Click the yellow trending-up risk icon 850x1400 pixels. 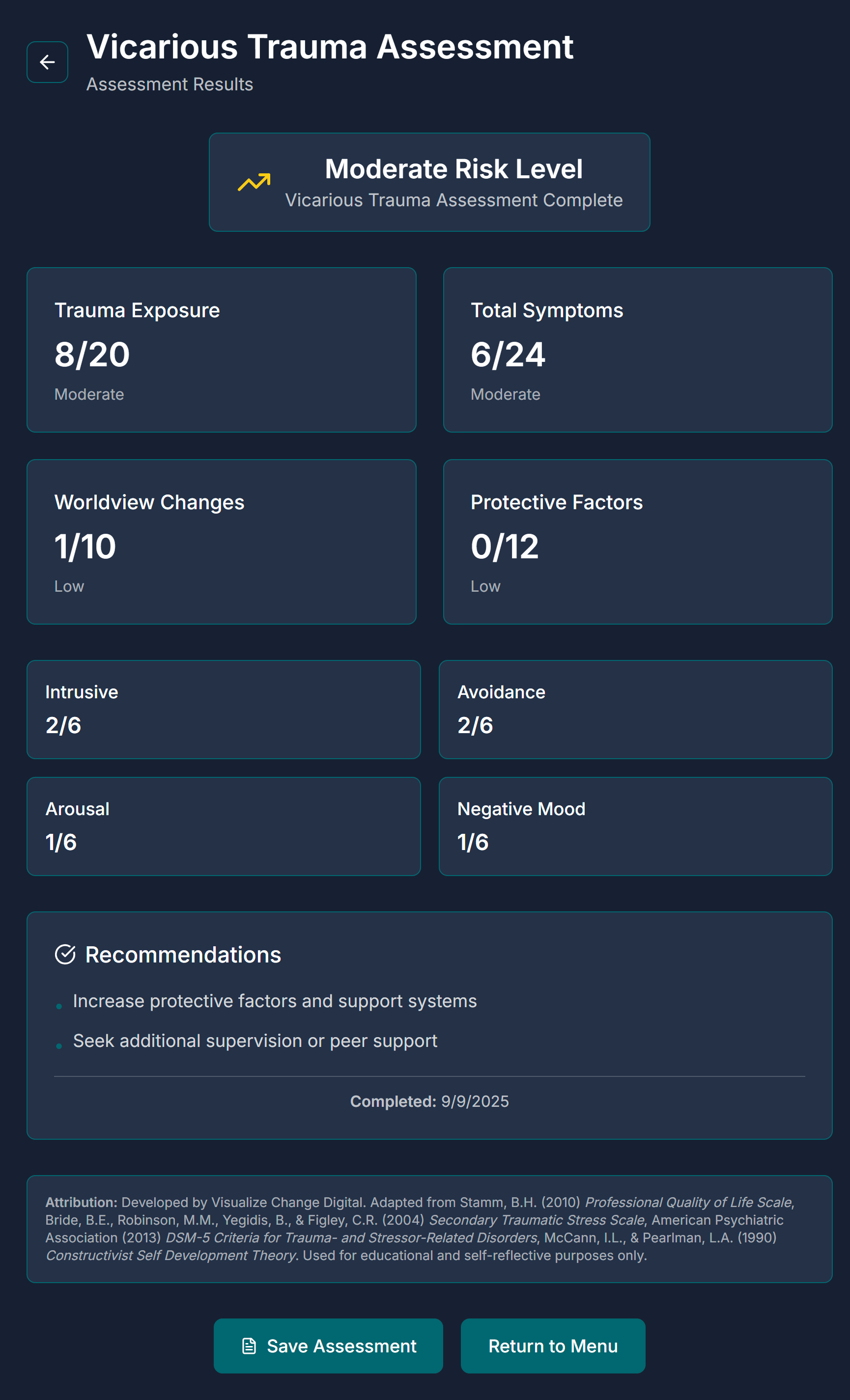coord(254,182)
